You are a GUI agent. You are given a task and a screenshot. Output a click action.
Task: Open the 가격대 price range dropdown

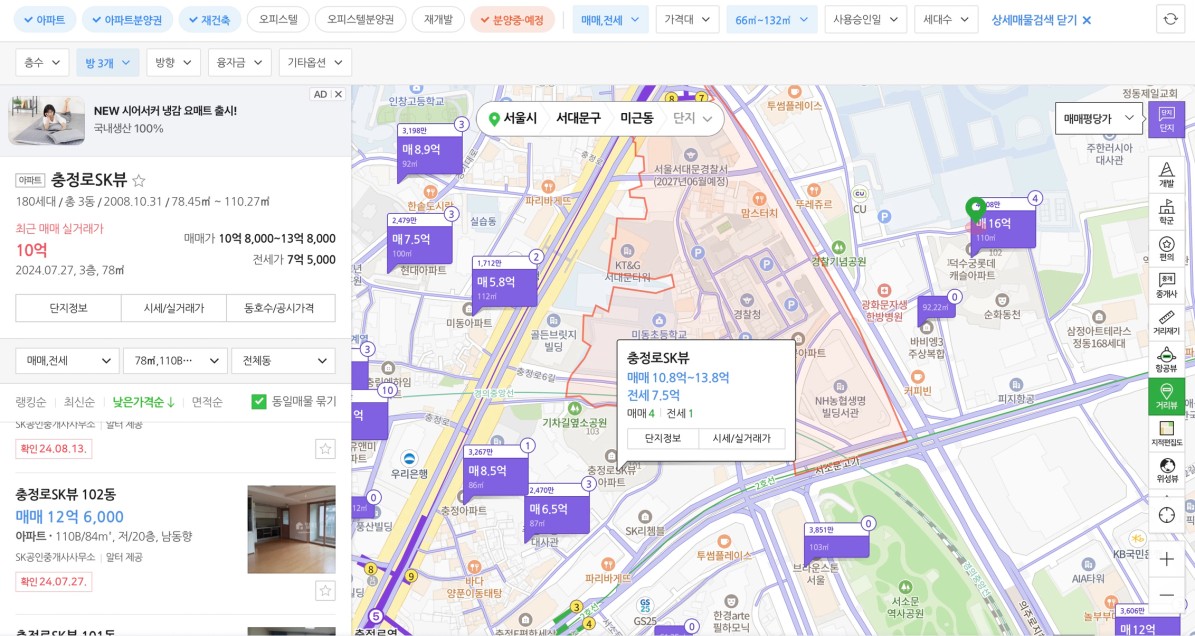coord(687,20)
